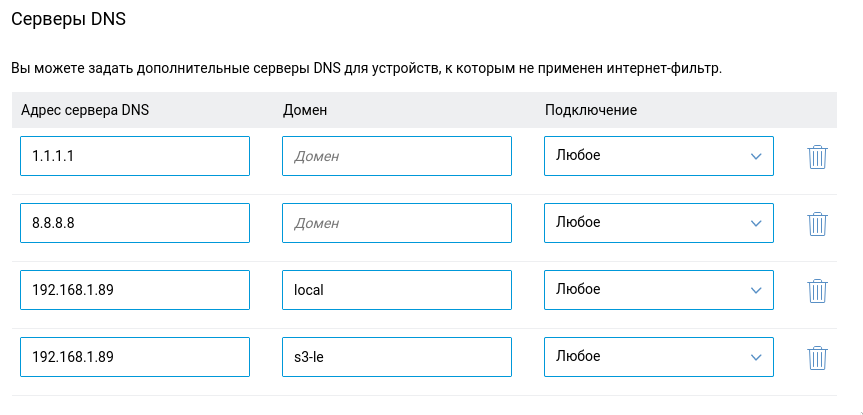The image size is (863, 415).
Task: Edit the domain field containing s3-le
Action: (397, 357)
